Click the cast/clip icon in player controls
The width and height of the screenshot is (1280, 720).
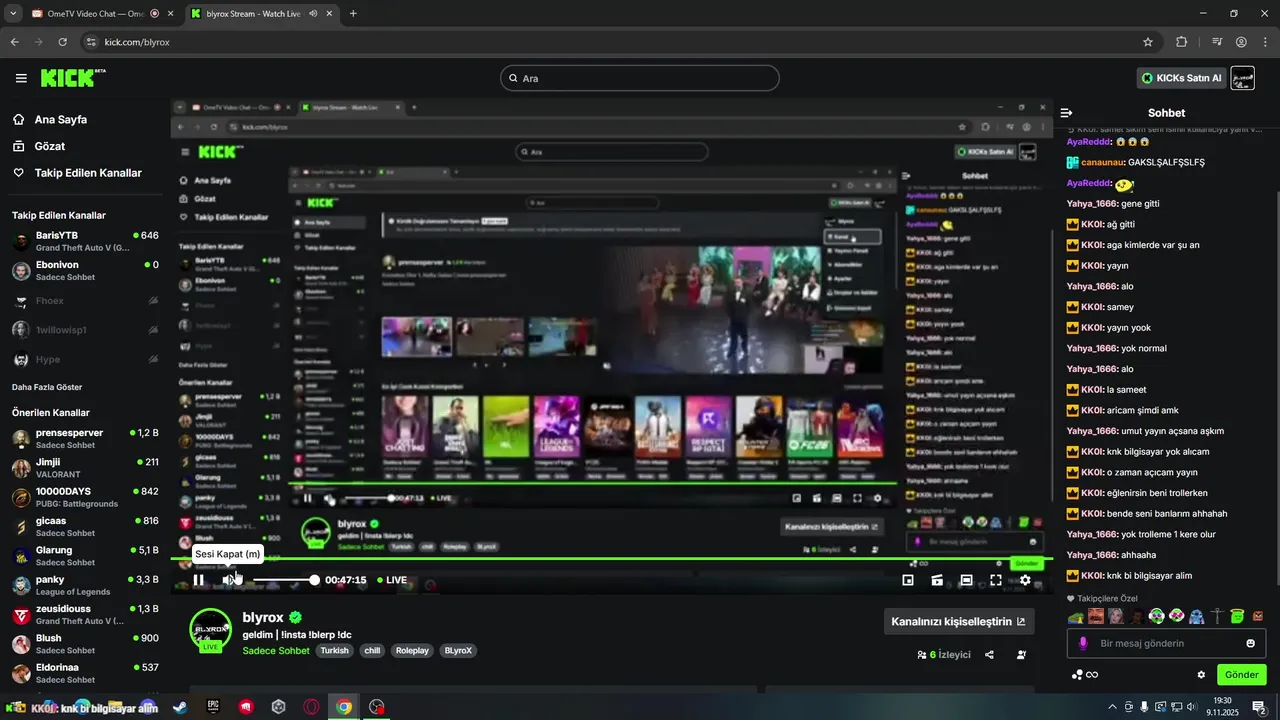(x=937, y=580)
